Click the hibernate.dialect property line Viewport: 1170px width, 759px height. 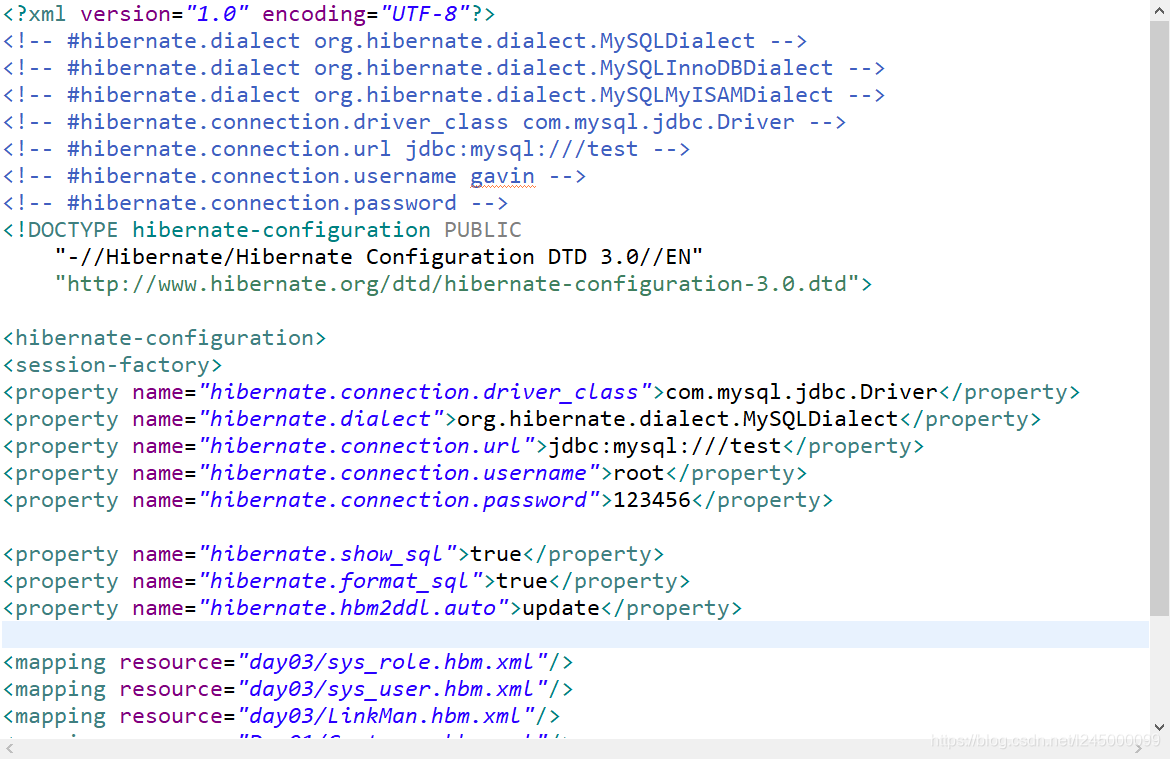click(522, 419)
